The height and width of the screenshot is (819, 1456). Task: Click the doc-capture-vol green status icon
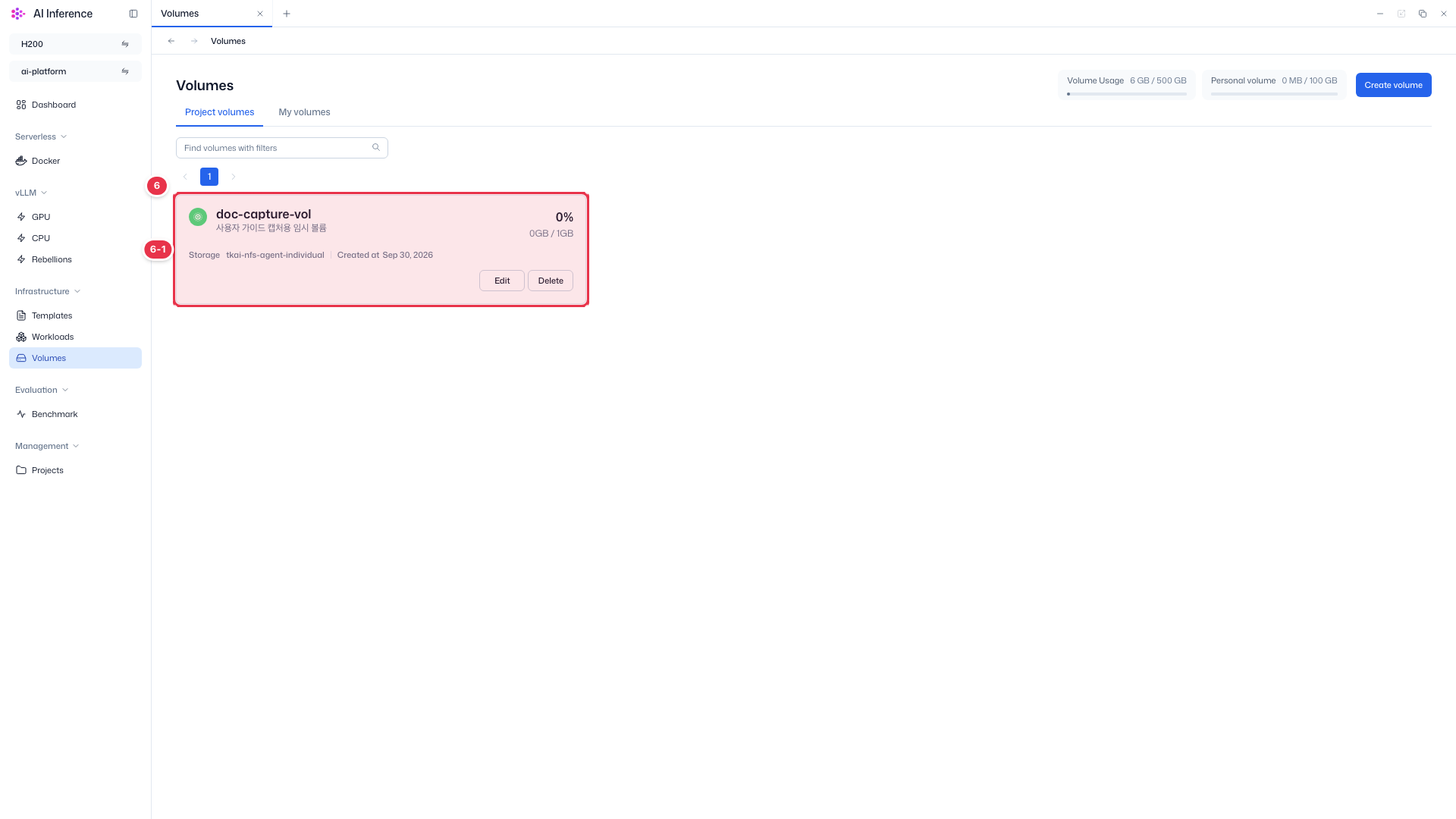(198, 217)
